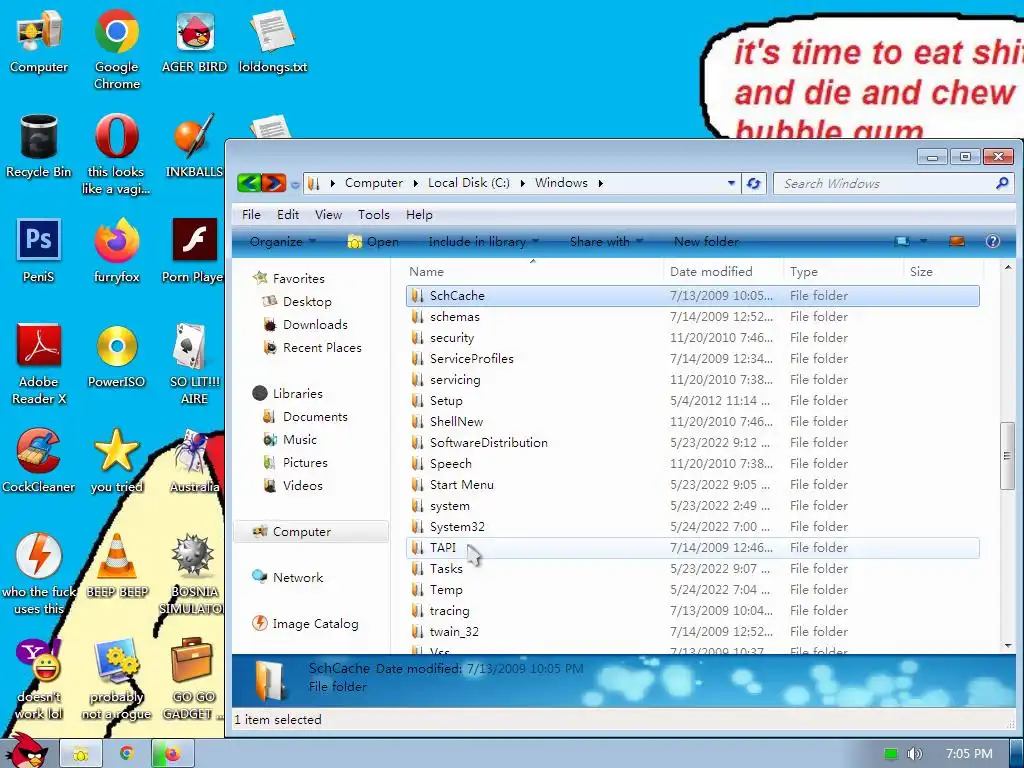This screenshot has height=768, width=1024.
Task: Click the file list vertical scrollbar thumb
Action: [x=1006, y=456]
